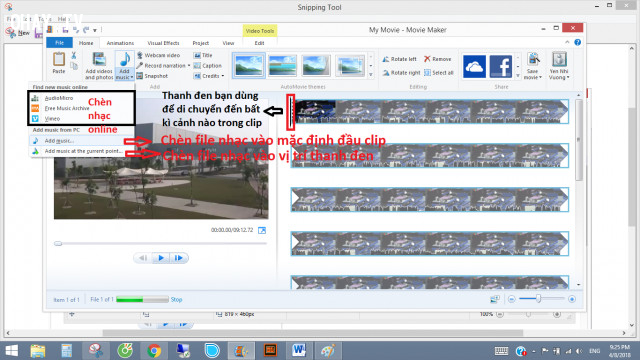Play the video preview

click(x=161, y=258)
